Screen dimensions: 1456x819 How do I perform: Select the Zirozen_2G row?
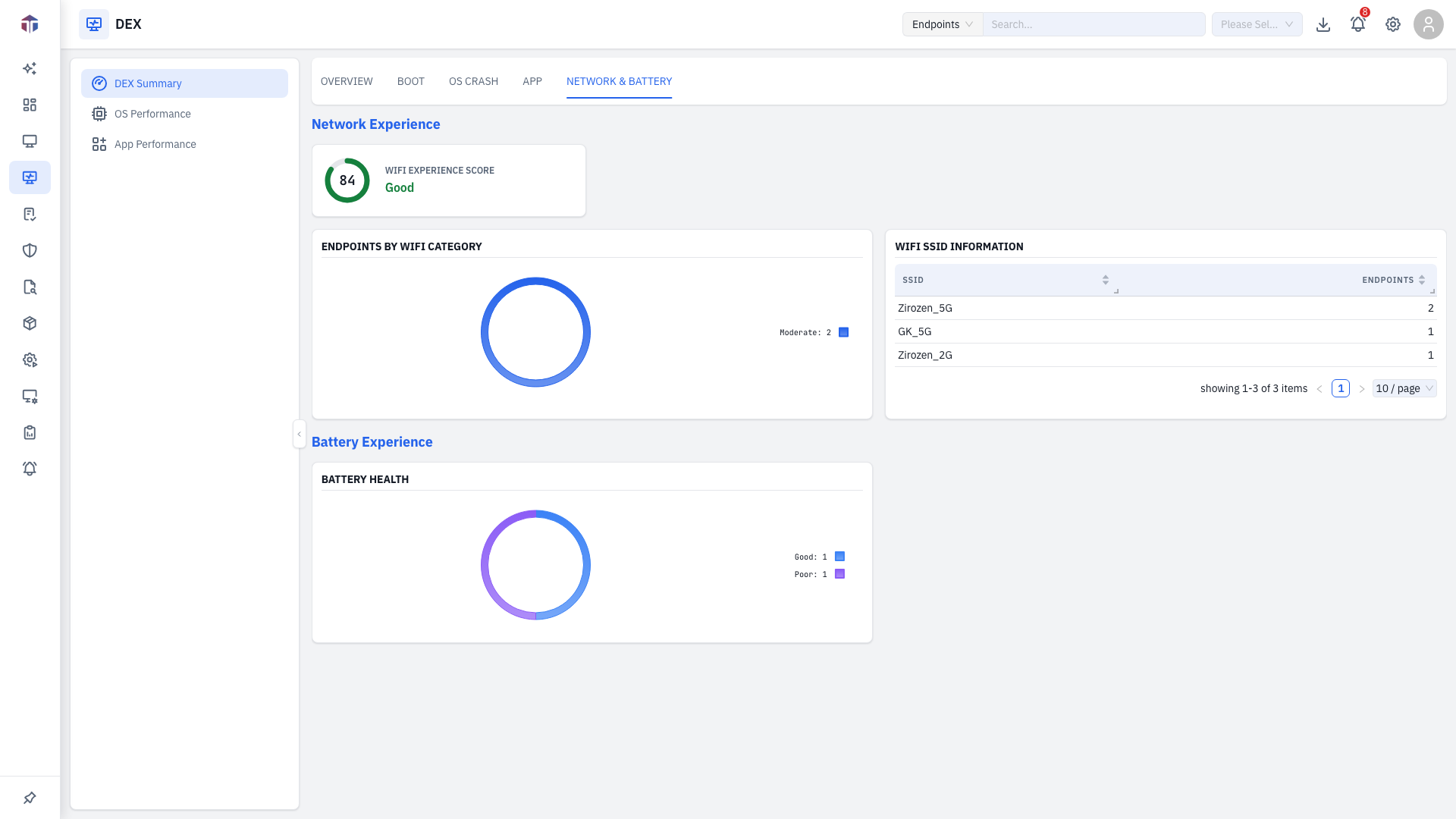click(1166, 355)
